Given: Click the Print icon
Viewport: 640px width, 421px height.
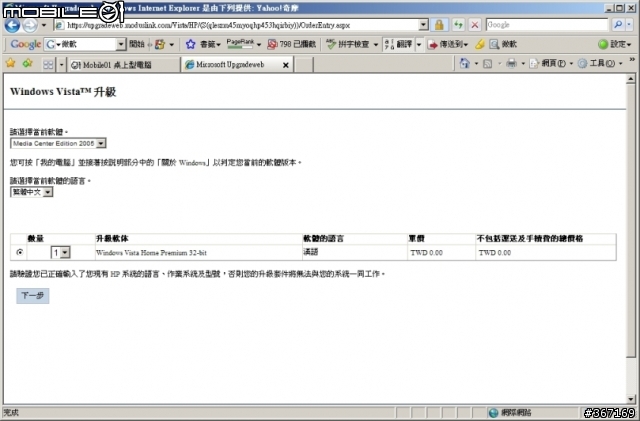Looking at the screenshot, I should point(511,63).
